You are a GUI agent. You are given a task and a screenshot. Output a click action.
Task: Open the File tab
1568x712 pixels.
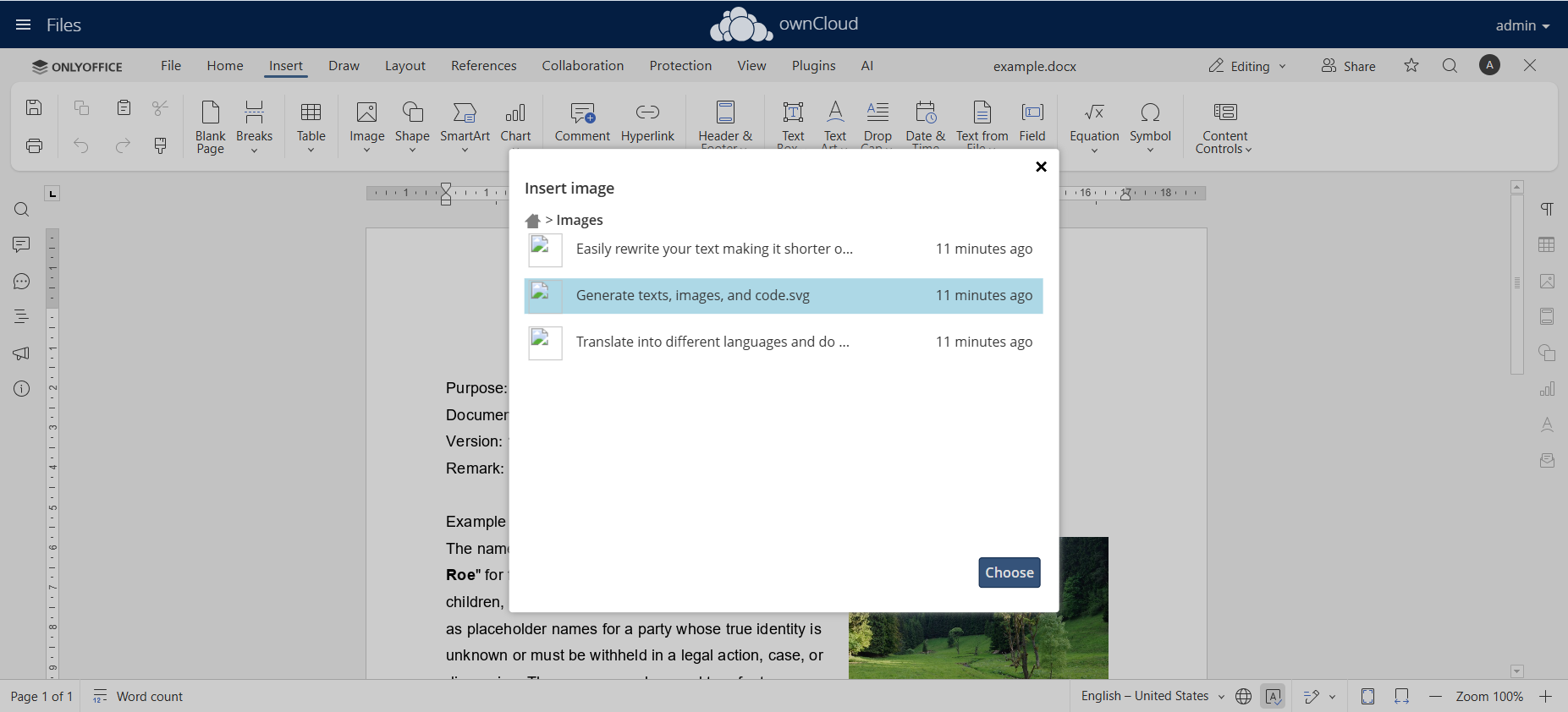[x=171, y=65]
